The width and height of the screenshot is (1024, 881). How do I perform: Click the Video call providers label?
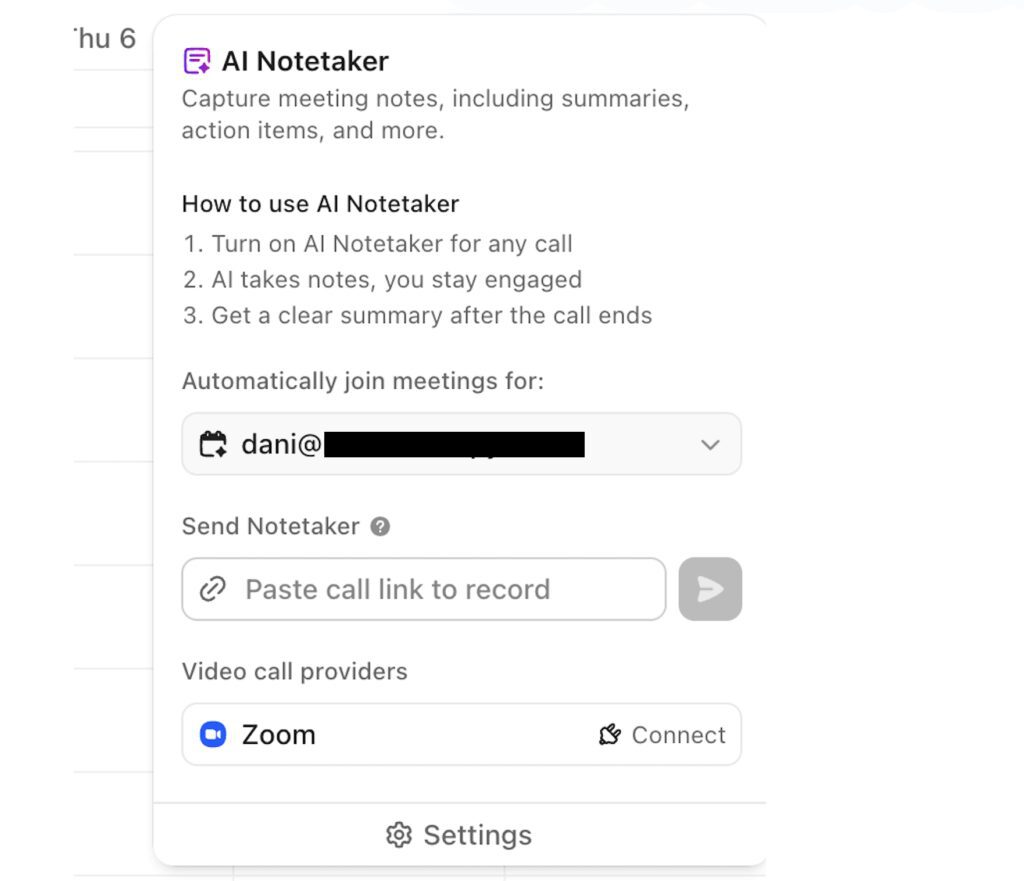point(294,671)
